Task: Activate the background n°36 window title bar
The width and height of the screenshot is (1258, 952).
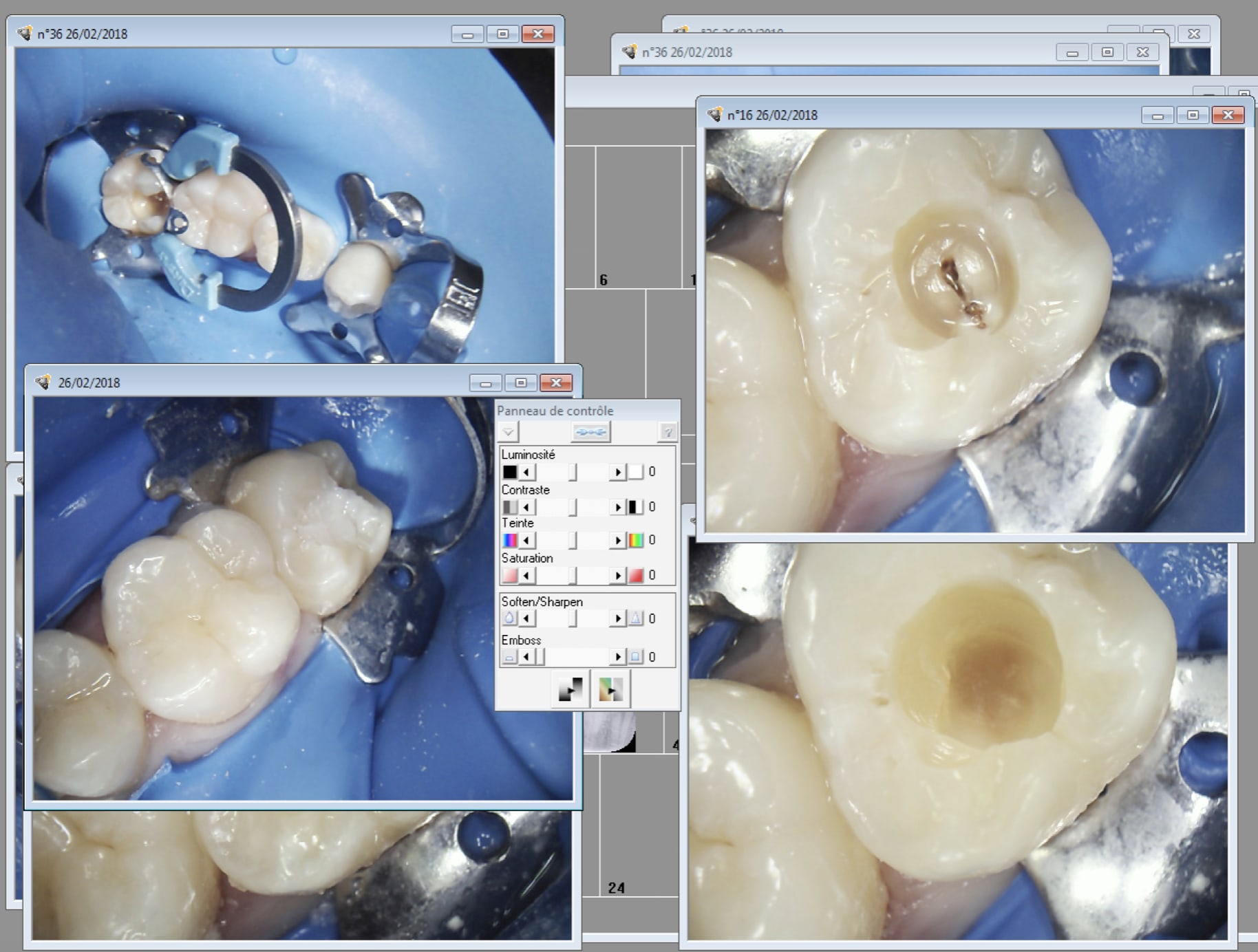Action: tap(826, 52)
